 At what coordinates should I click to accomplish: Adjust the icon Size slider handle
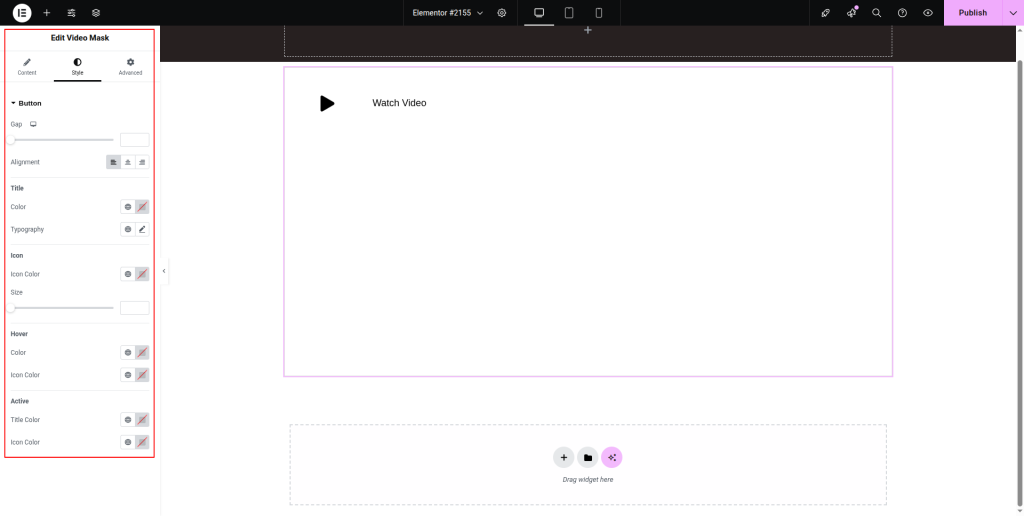click(x=11, y=308)
